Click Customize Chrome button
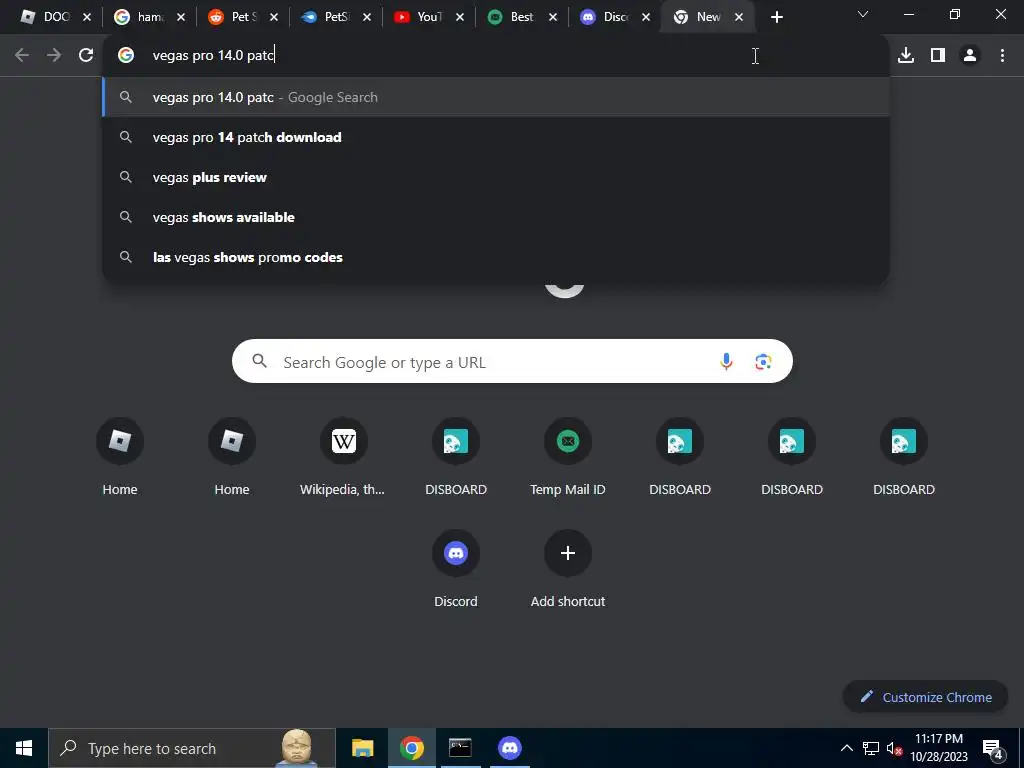Screen dimensions: 1024x768 [x=926, y=697]
